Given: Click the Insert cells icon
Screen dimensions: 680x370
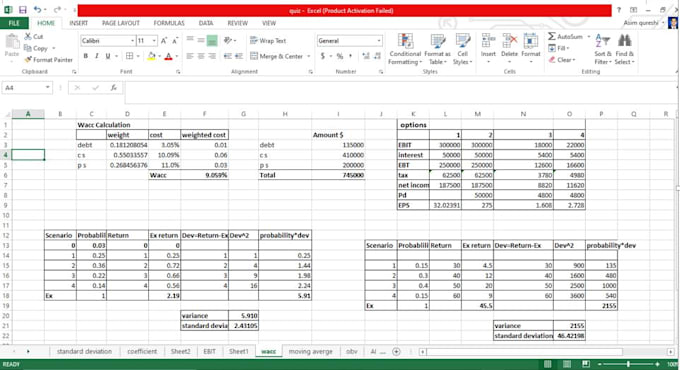Looking at the screenshot, I should pos(488,41).
